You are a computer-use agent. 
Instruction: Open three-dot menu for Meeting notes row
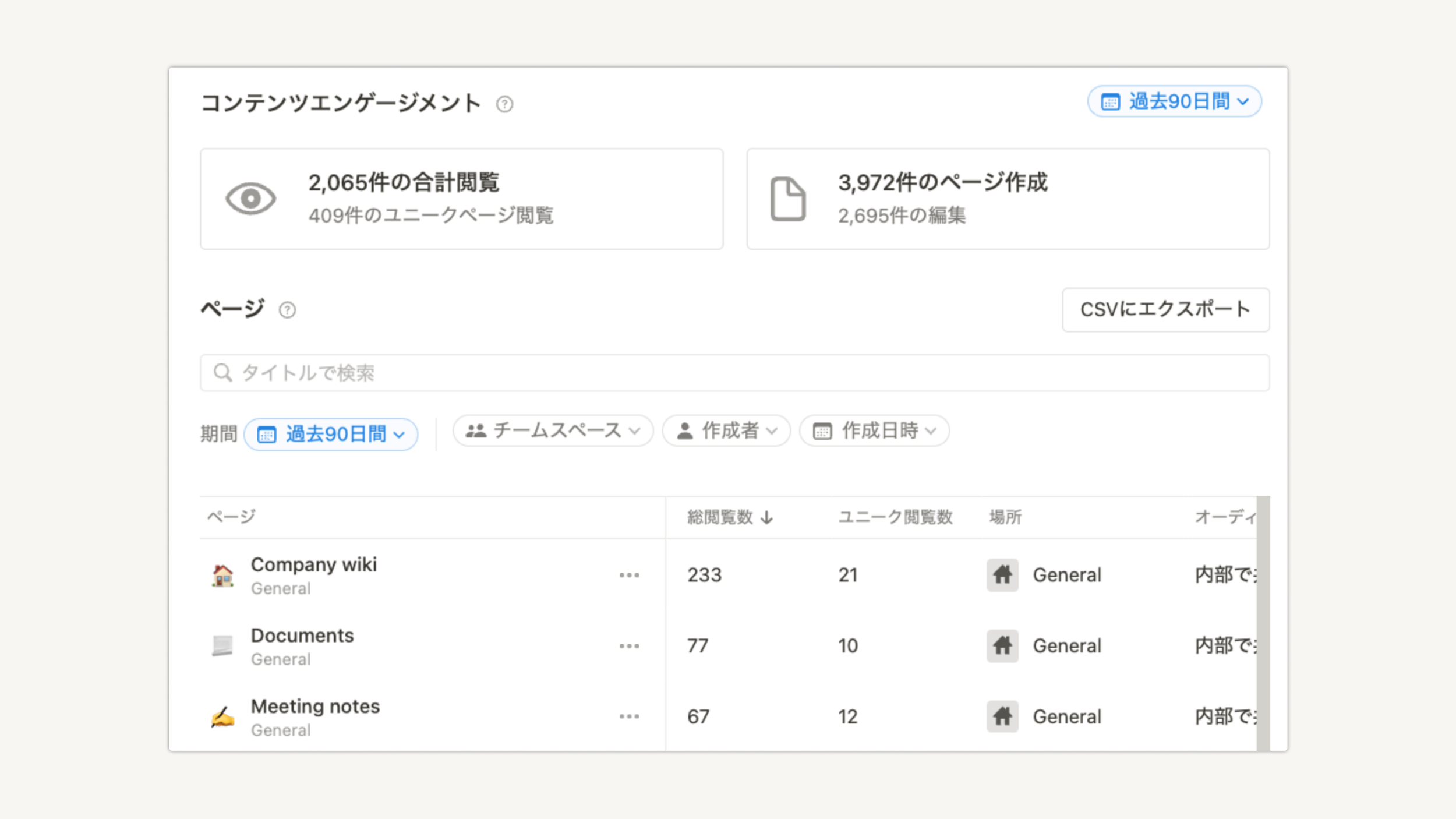tap(629, 716)
